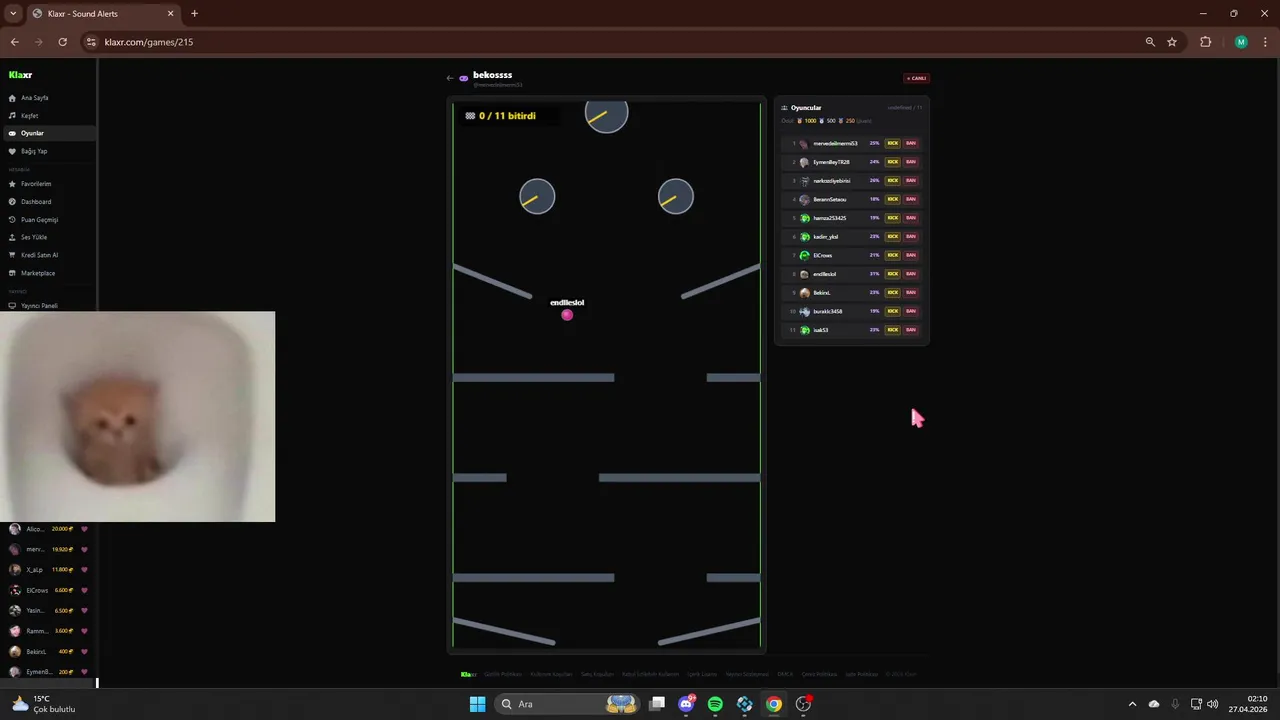
Task: Ban player mervedelimerm53
Action: 911,143
